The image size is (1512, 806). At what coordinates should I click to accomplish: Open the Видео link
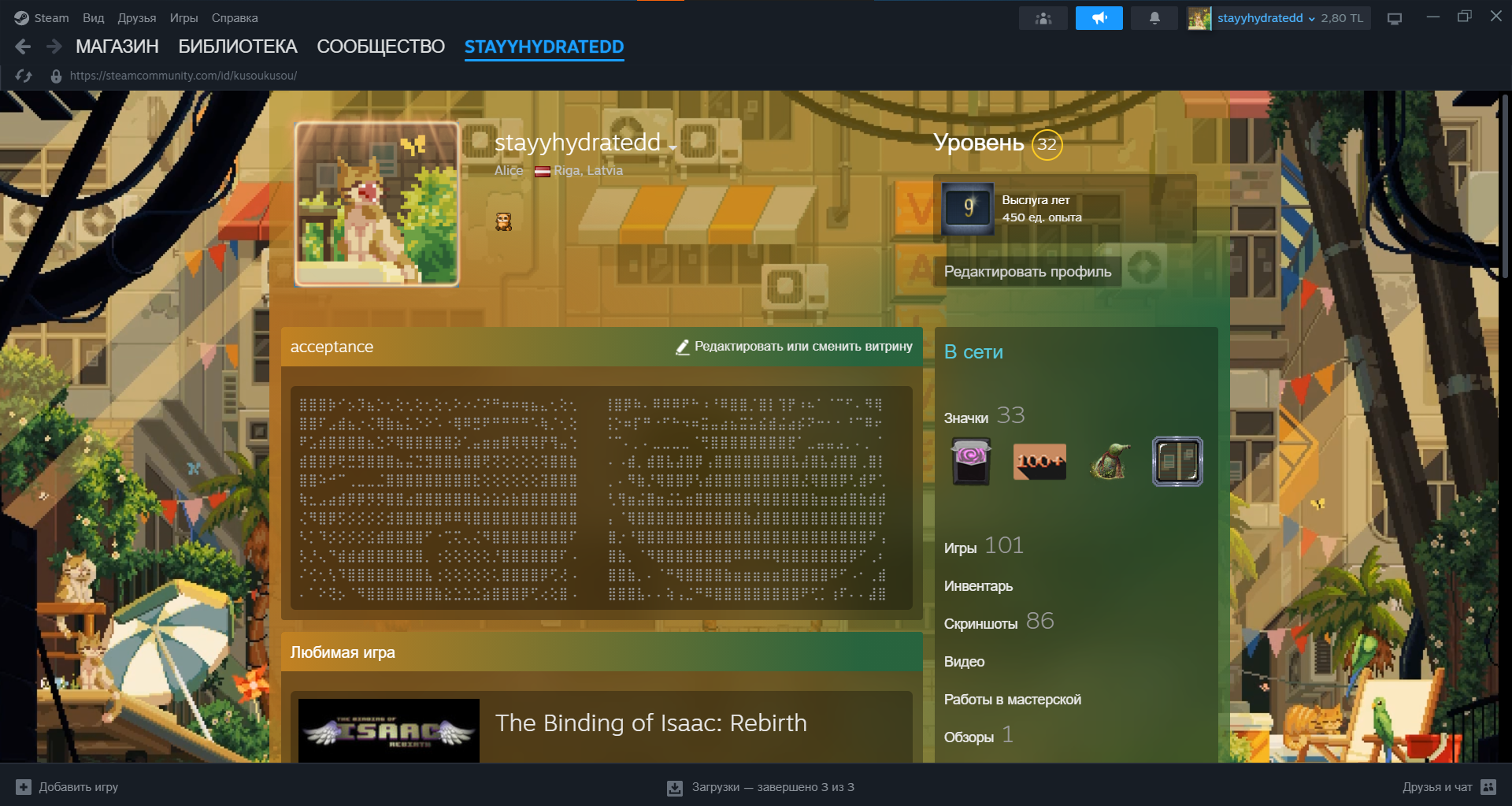tap(964, 662)
